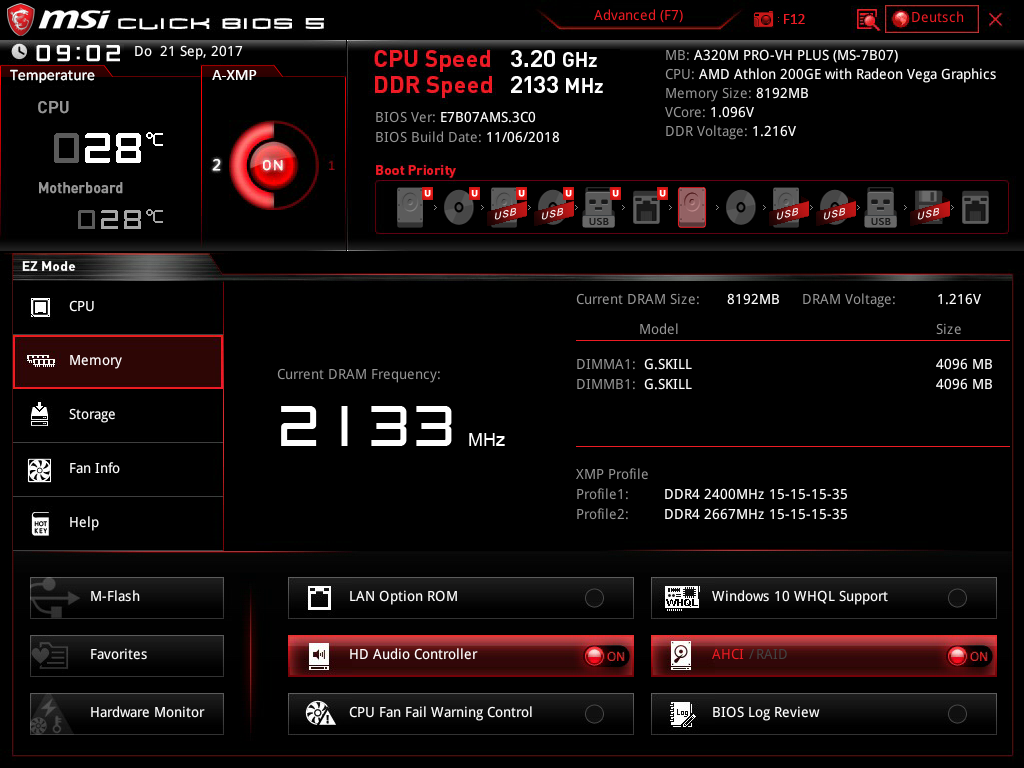
Task: Take a screenshot with the F12 camera icon
Action: [763, 19]
